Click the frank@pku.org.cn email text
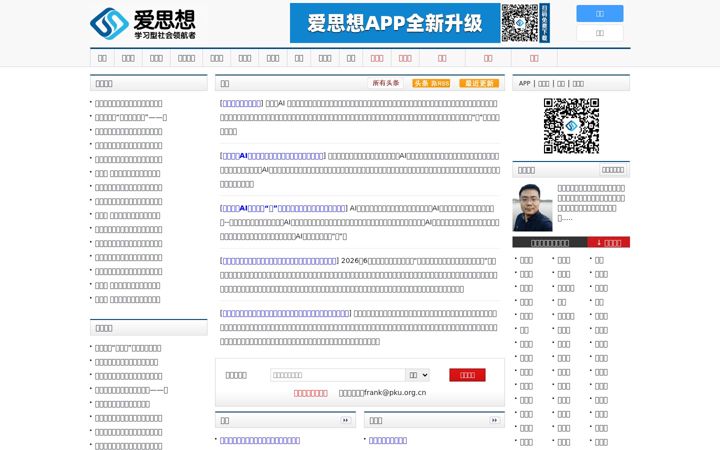The image size is (720, 450). [x=395, y=393]
